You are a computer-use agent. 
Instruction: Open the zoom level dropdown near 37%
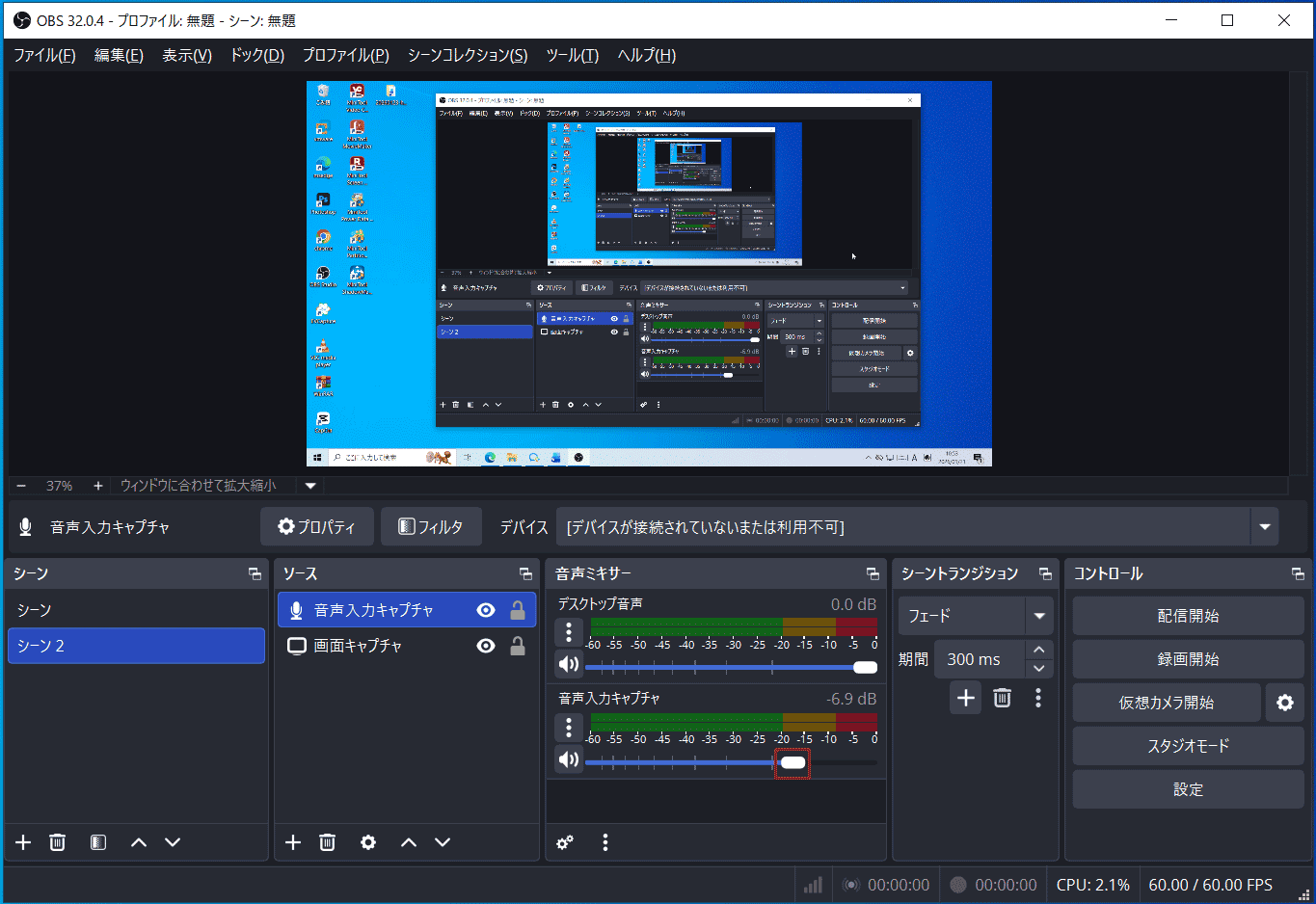(309, 485)
